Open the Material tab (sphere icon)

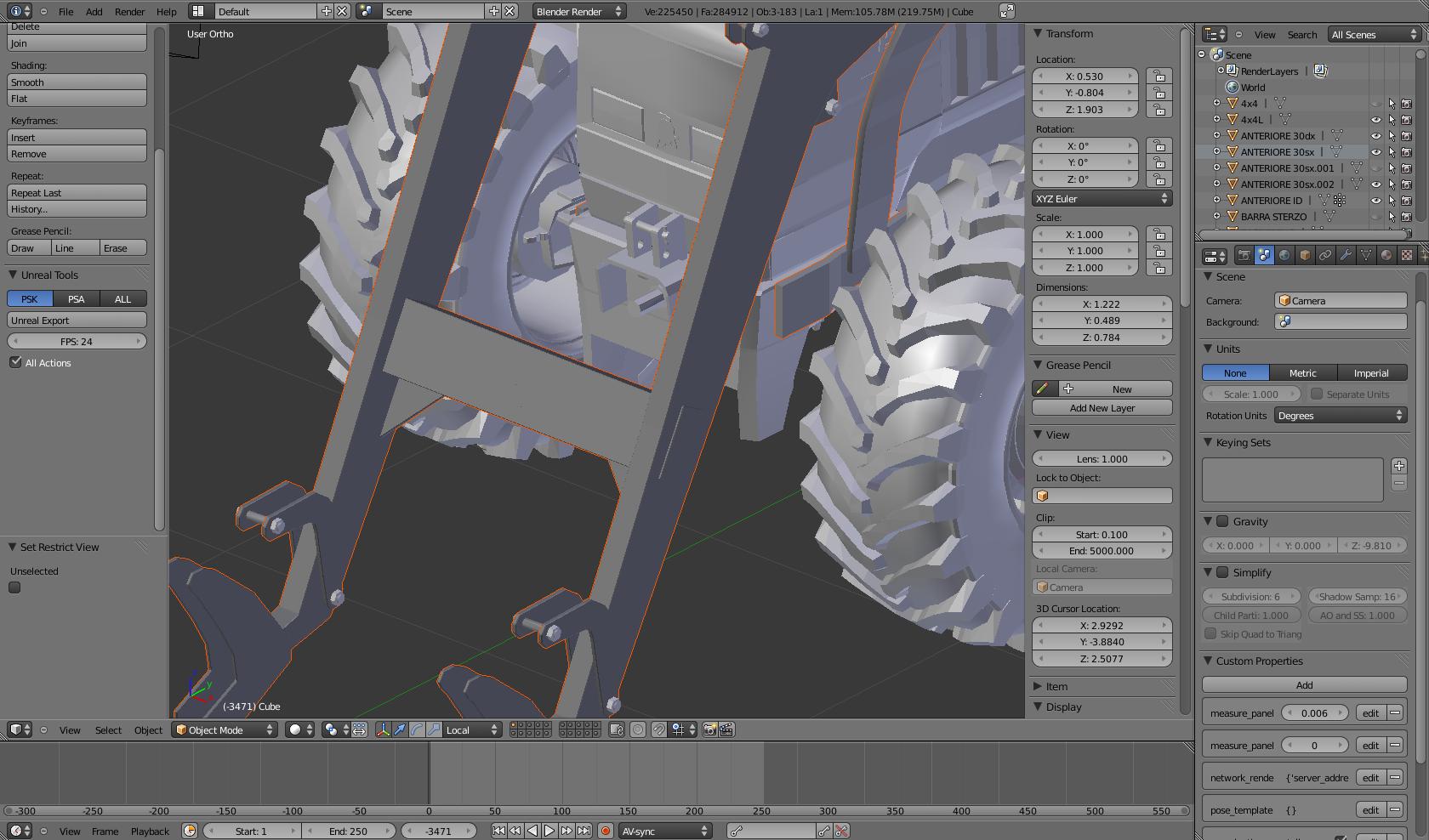pos(1386,255)
